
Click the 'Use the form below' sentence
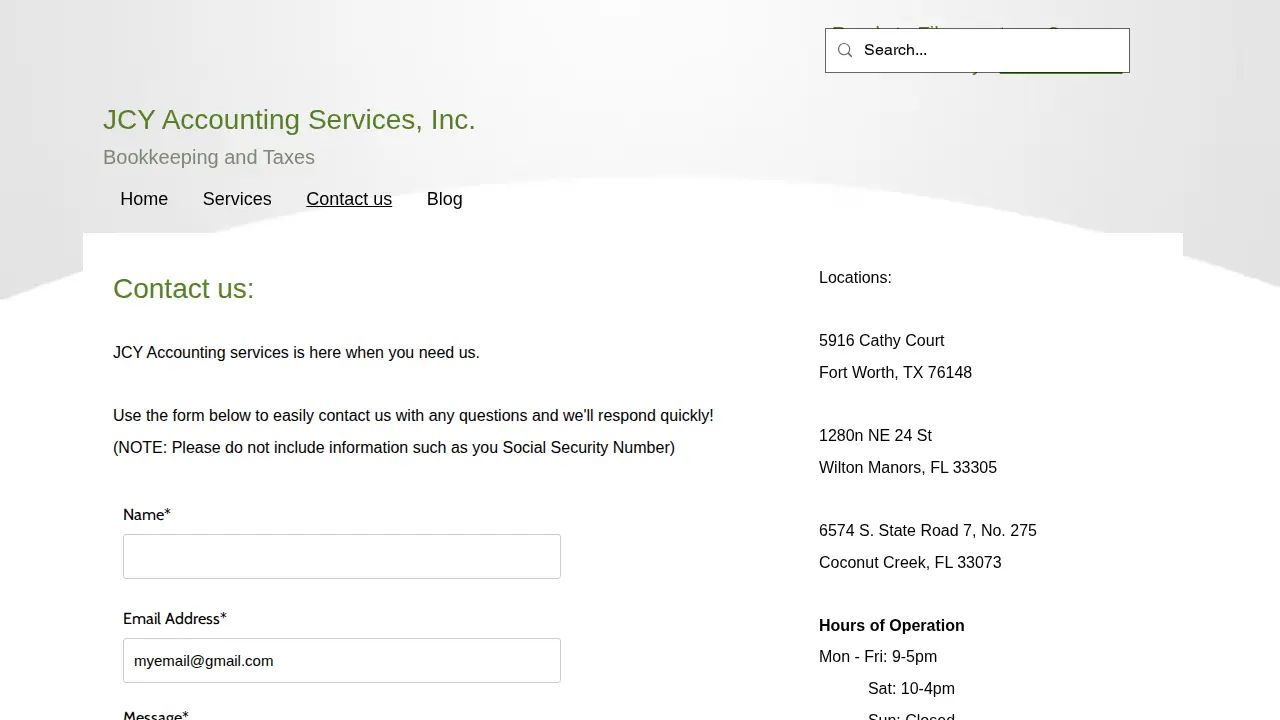(413, 416)
